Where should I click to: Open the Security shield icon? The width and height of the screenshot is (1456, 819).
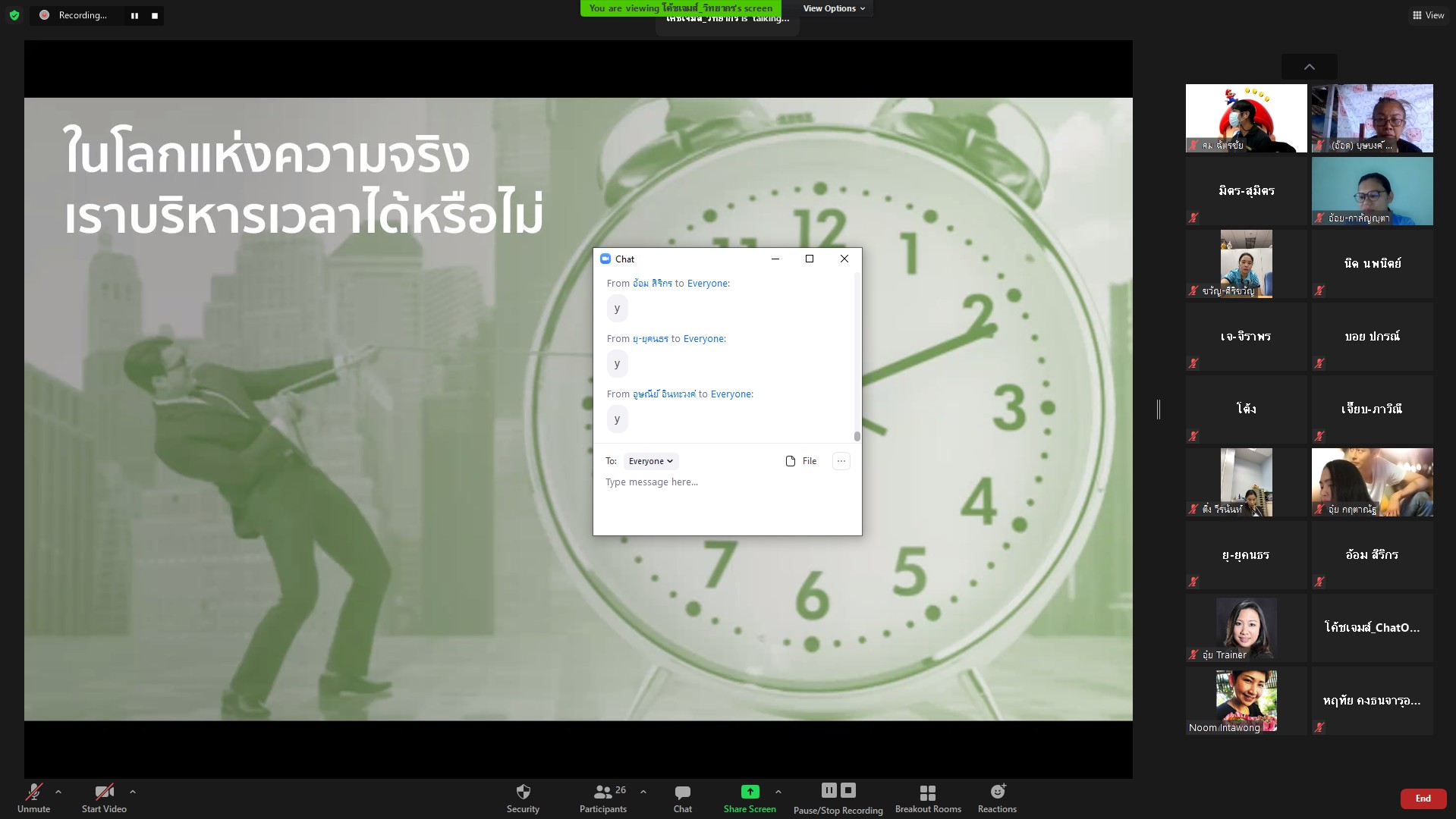pos(523,792)
